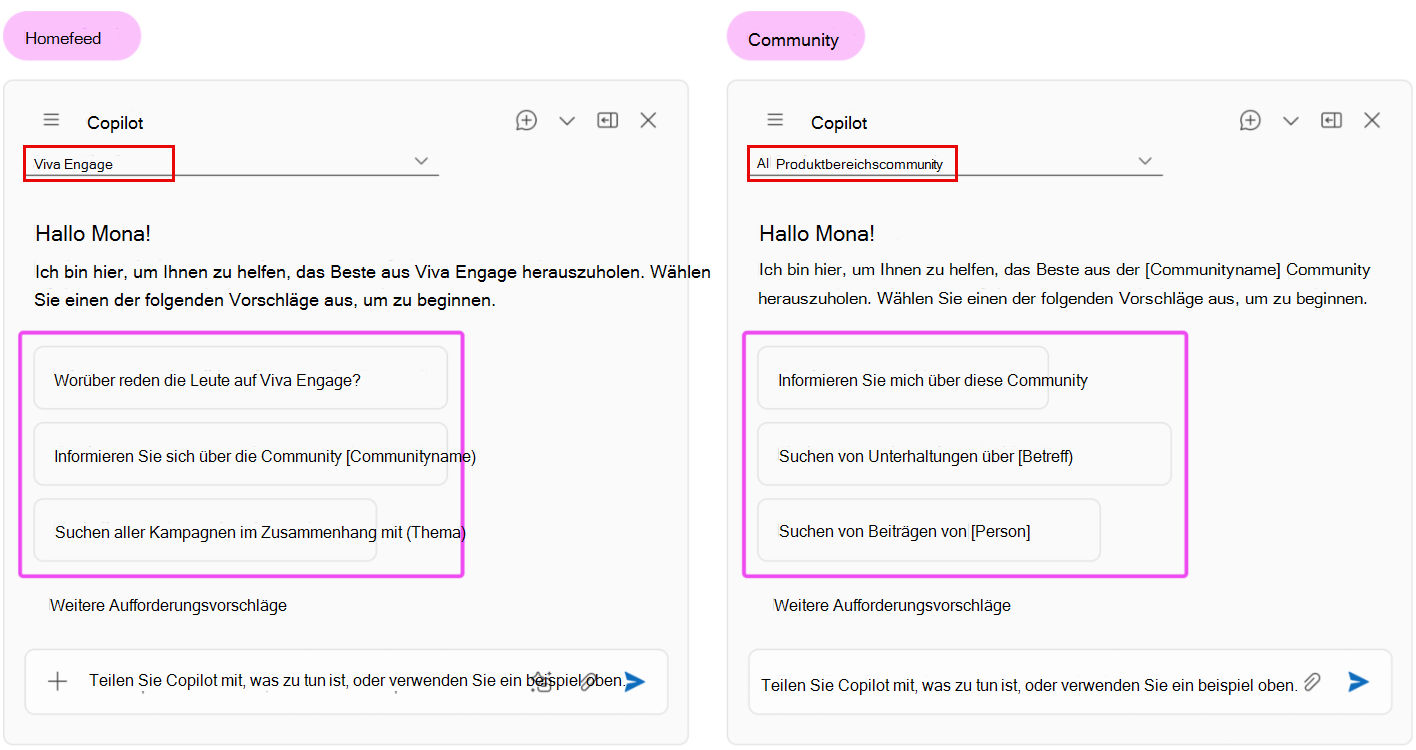Choose 'Informieren Sie sich über die Community' suggestion
The height and width of the screenshot is (750, 1416).
point(240,454)
